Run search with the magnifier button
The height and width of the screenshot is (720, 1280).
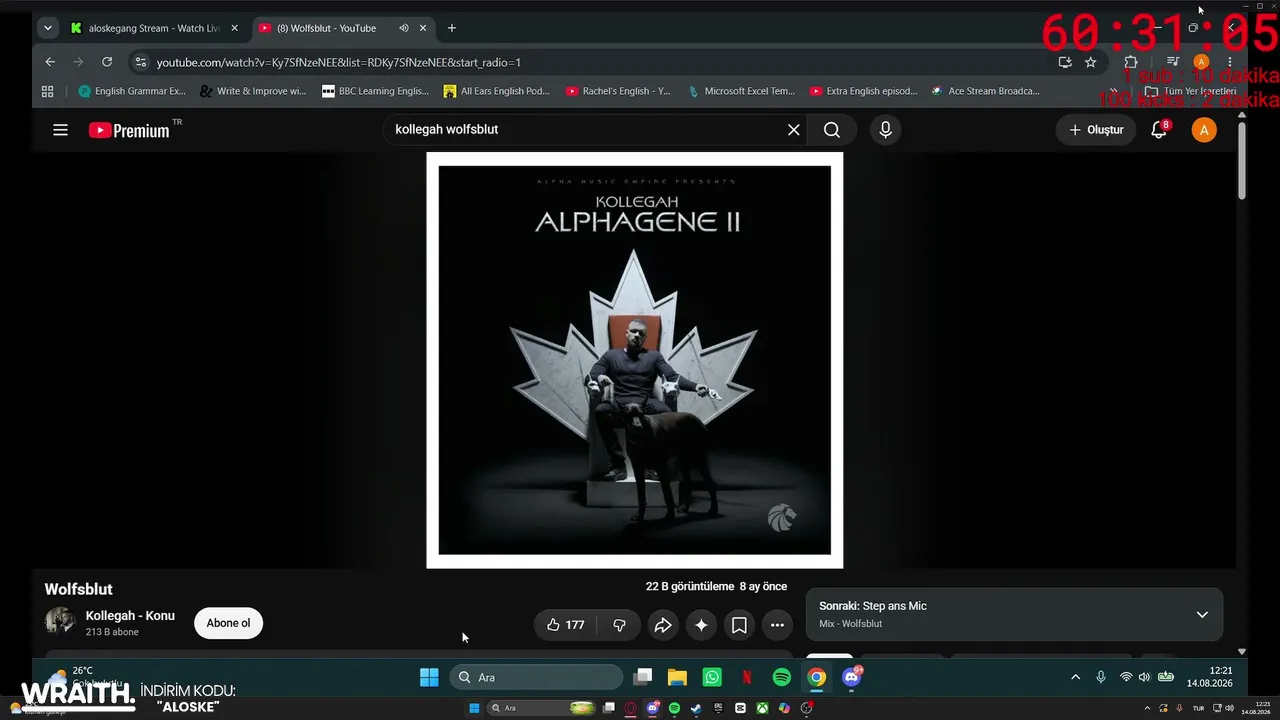[x=832, y=130]
